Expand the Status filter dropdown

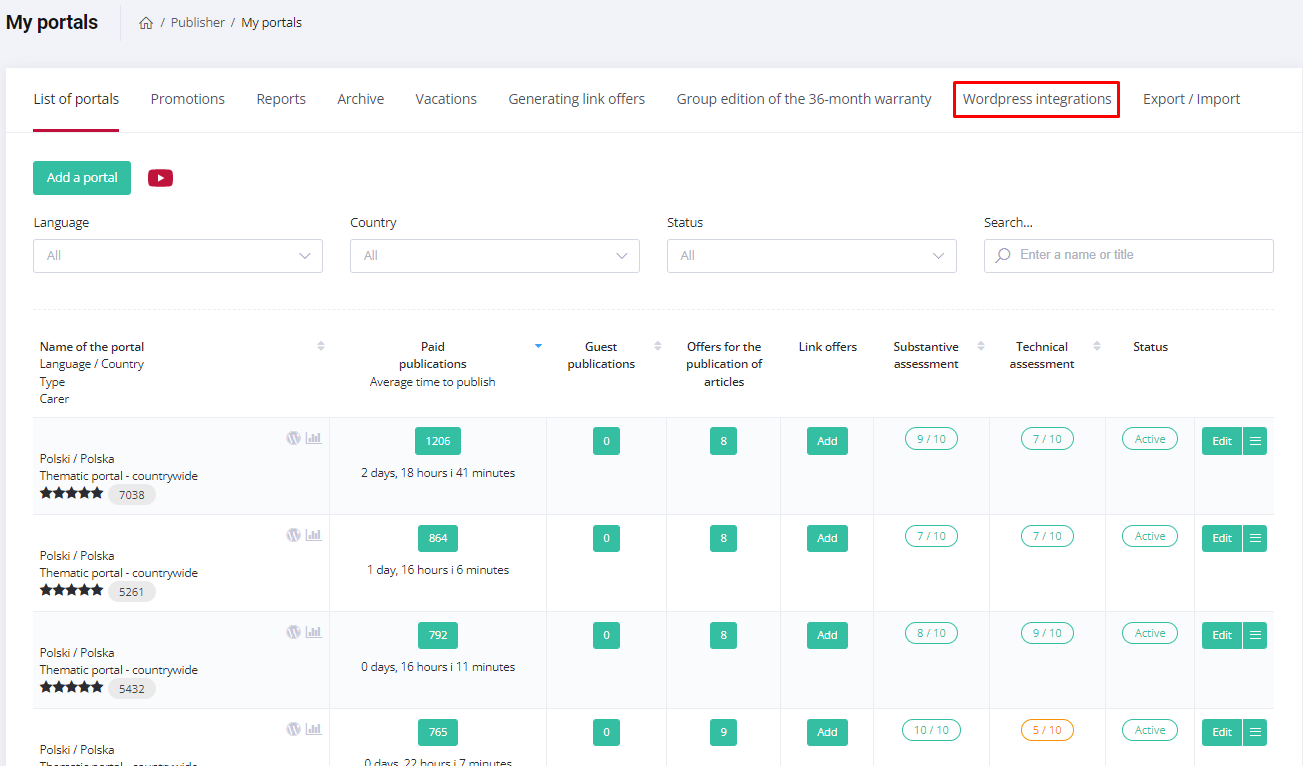812,256
